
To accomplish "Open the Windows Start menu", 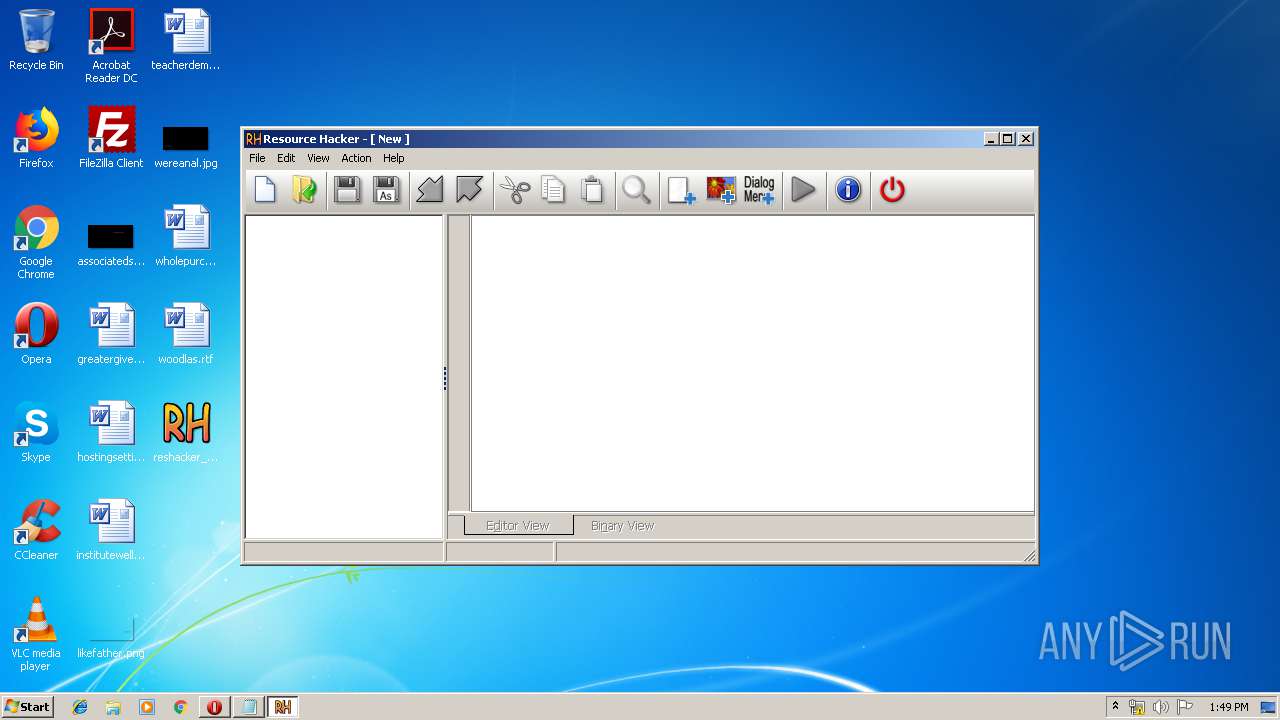I will [27, 706].
